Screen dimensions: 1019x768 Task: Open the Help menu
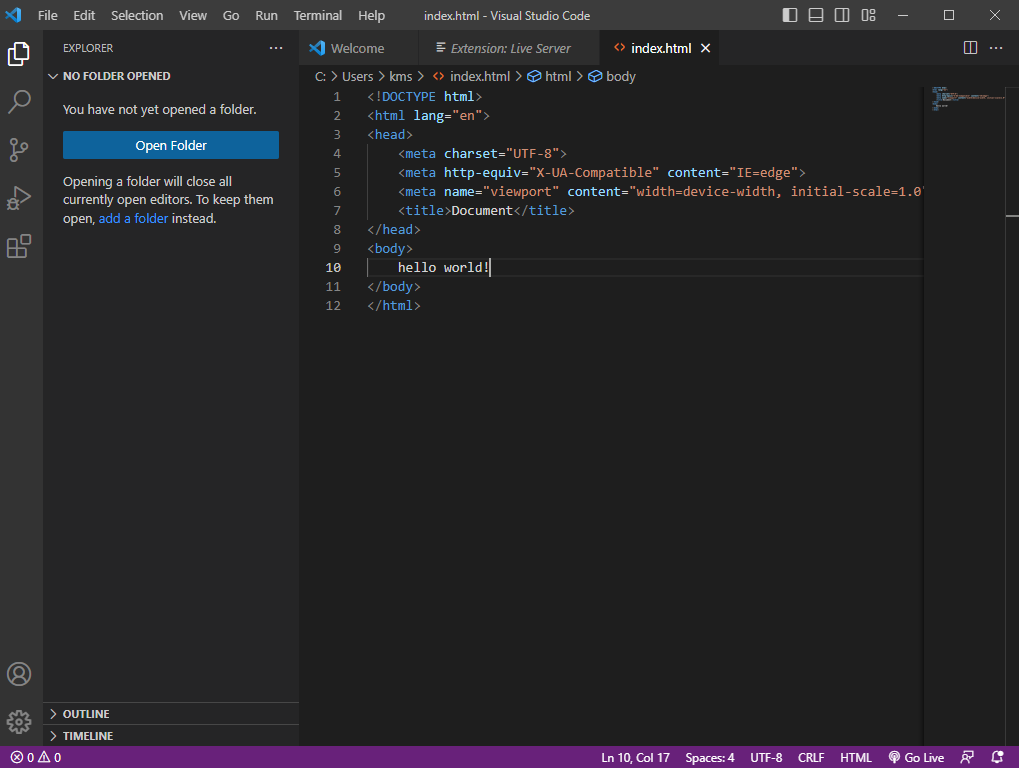[371, 15]
